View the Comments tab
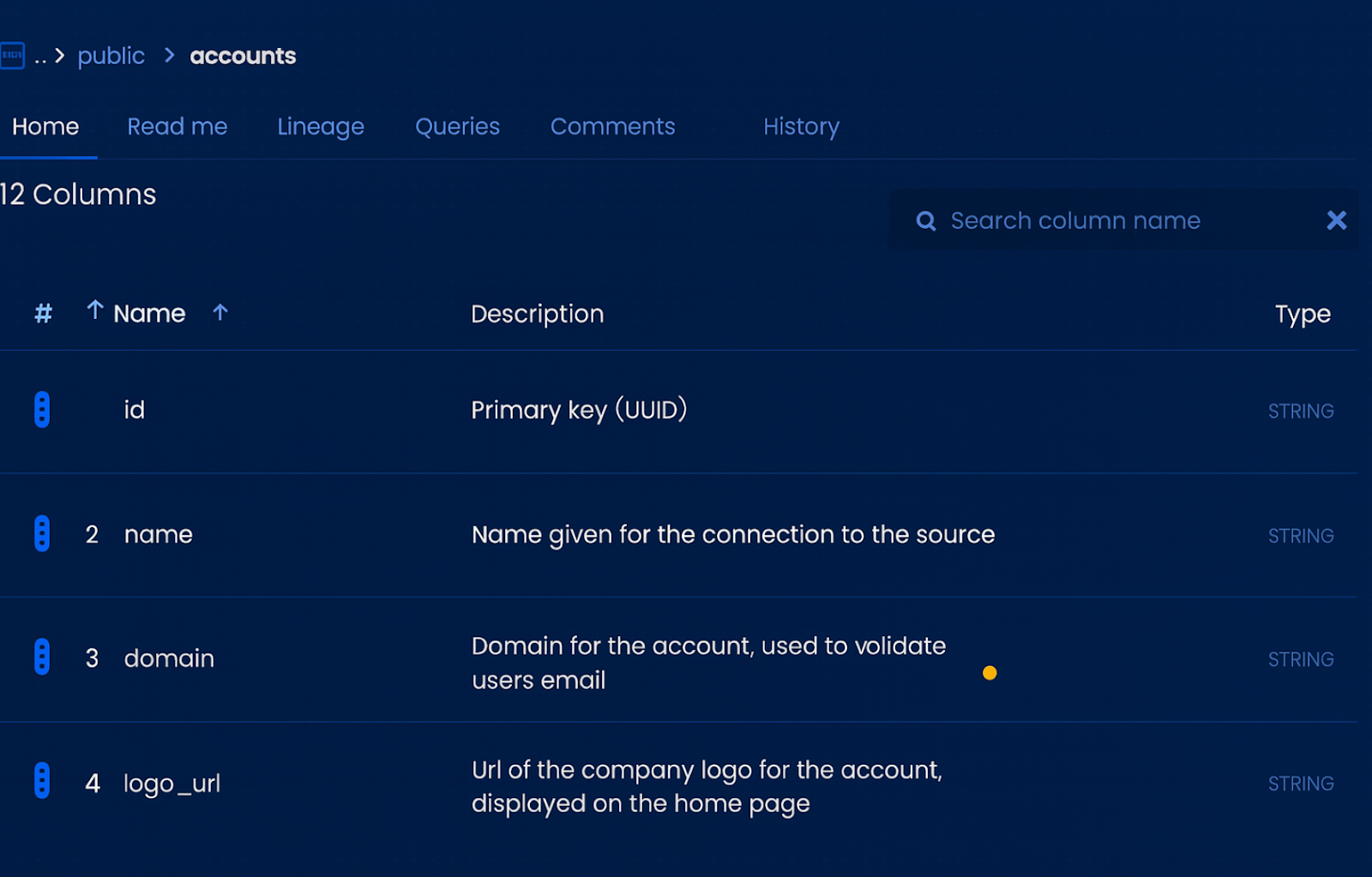Image resolution: width=1372 pixels, height=877 pixels. [612, 127]
